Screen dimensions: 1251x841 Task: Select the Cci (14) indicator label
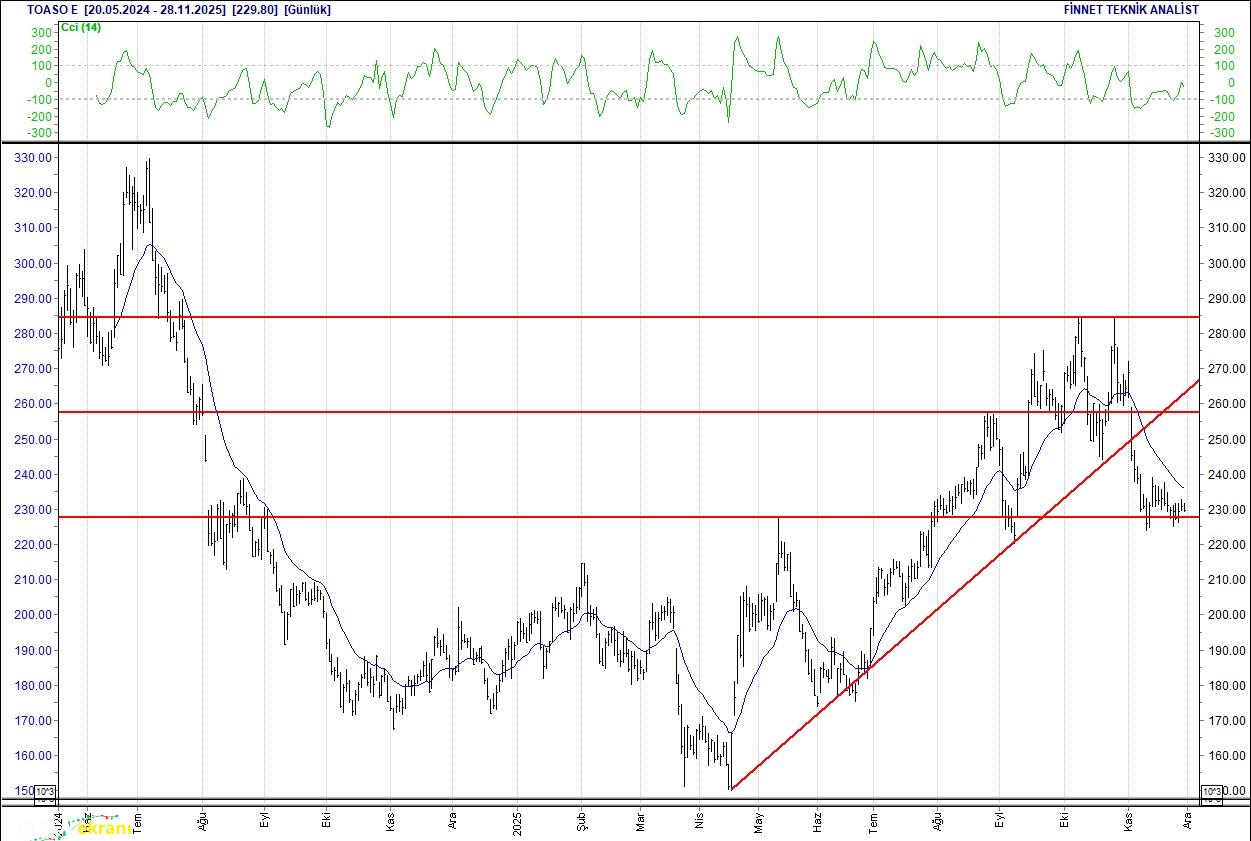coord(81,27)
